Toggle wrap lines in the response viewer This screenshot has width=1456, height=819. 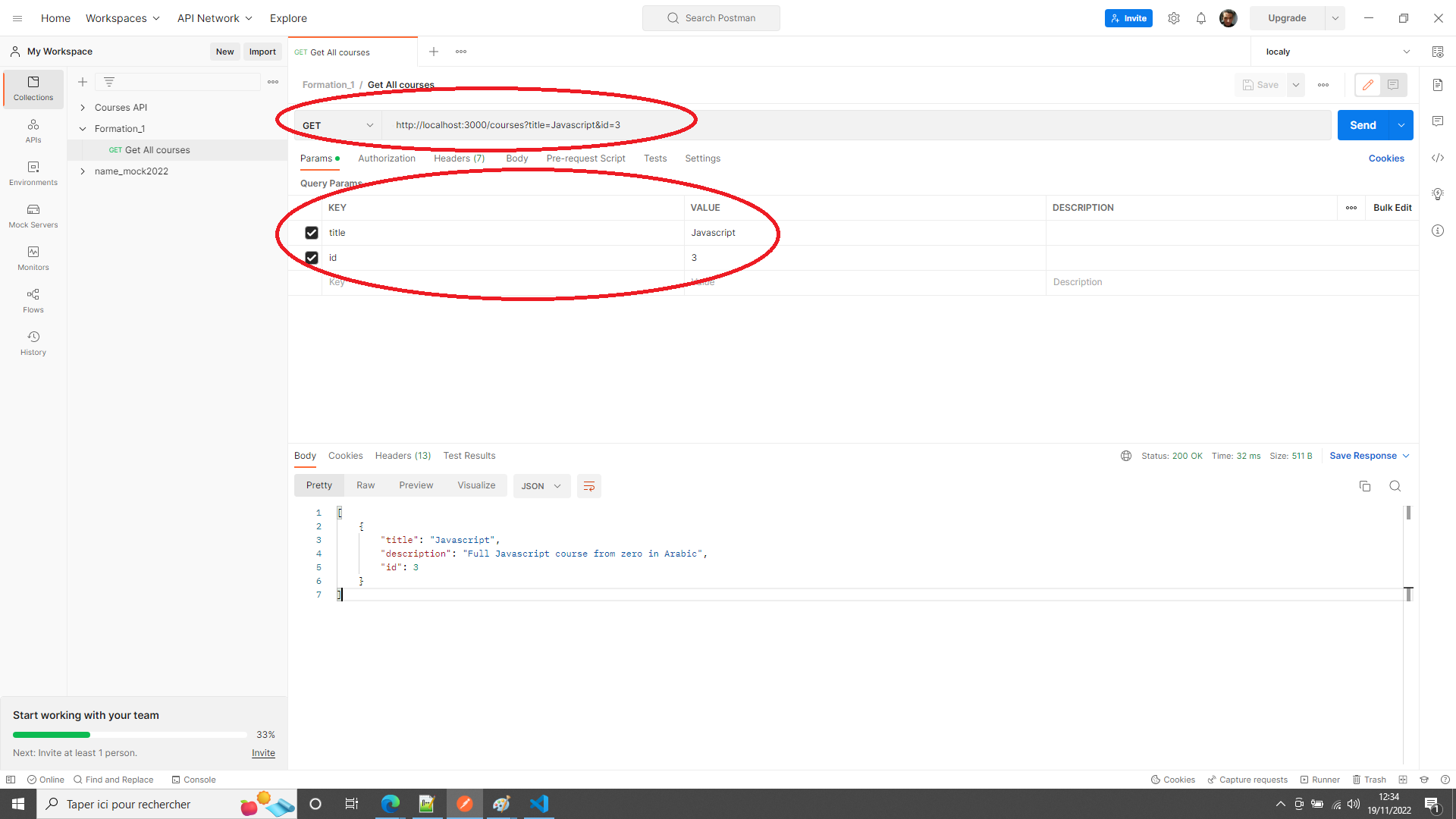click(x=589, y=486)
